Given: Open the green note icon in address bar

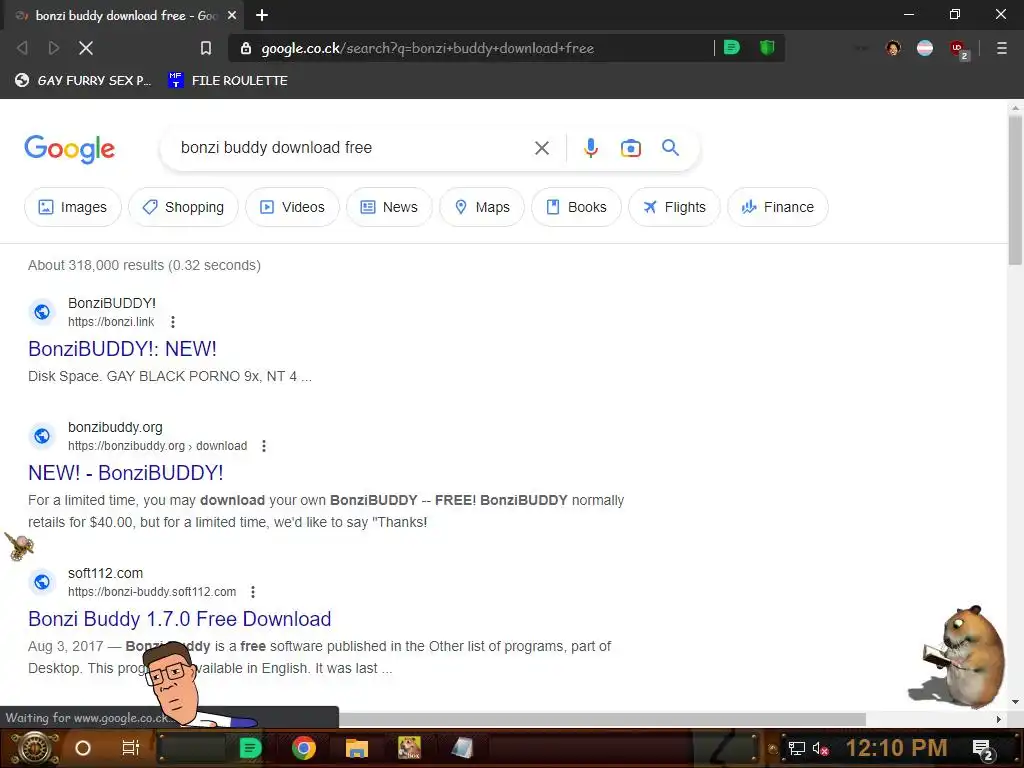Looking at the screenshot, I should pos(731,47).
